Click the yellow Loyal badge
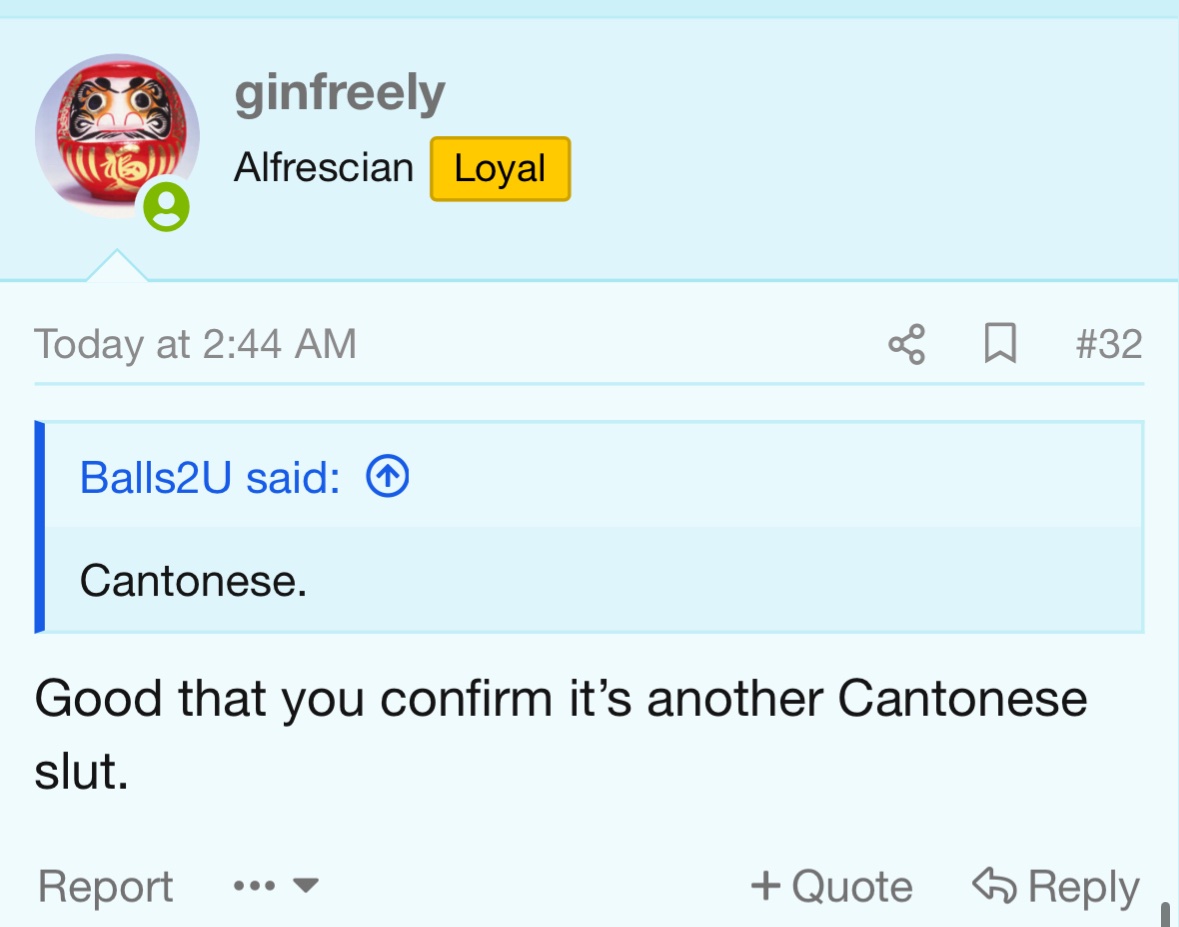The height and width of the screenshot is (927, 1179). pyautogui.click(x=500, y=168)
